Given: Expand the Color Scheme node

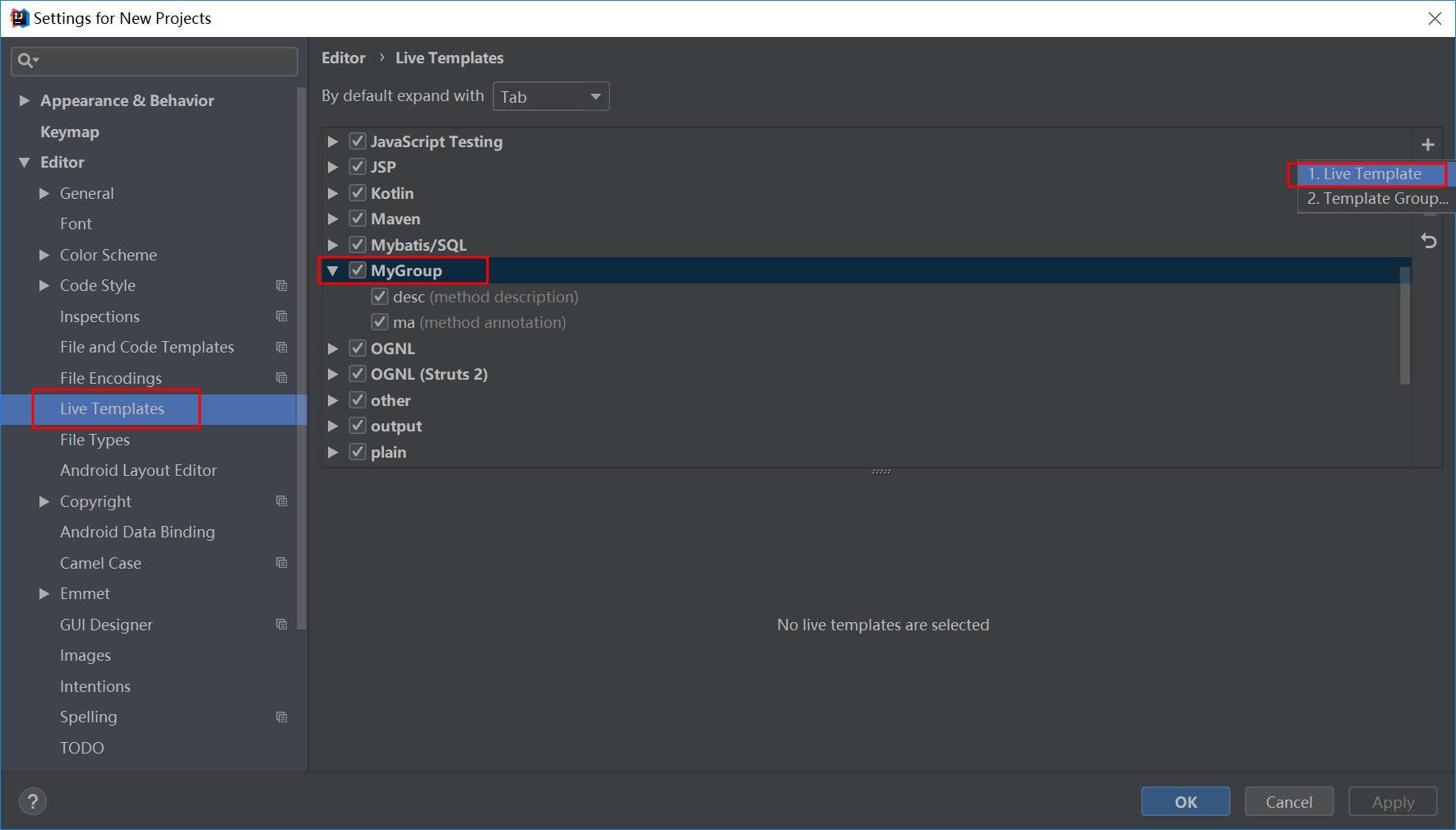Looking at the screenshot, I should pos(44,255).
